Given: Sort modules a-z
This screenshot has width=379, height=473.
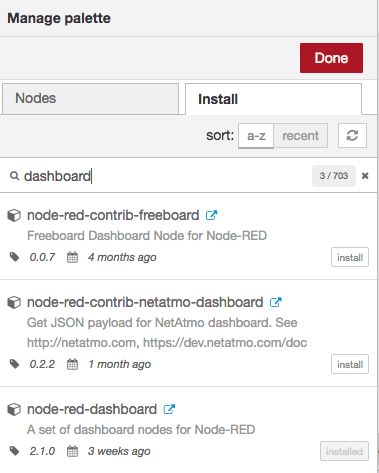Looking at the screenshot, I should coord(256,136).
